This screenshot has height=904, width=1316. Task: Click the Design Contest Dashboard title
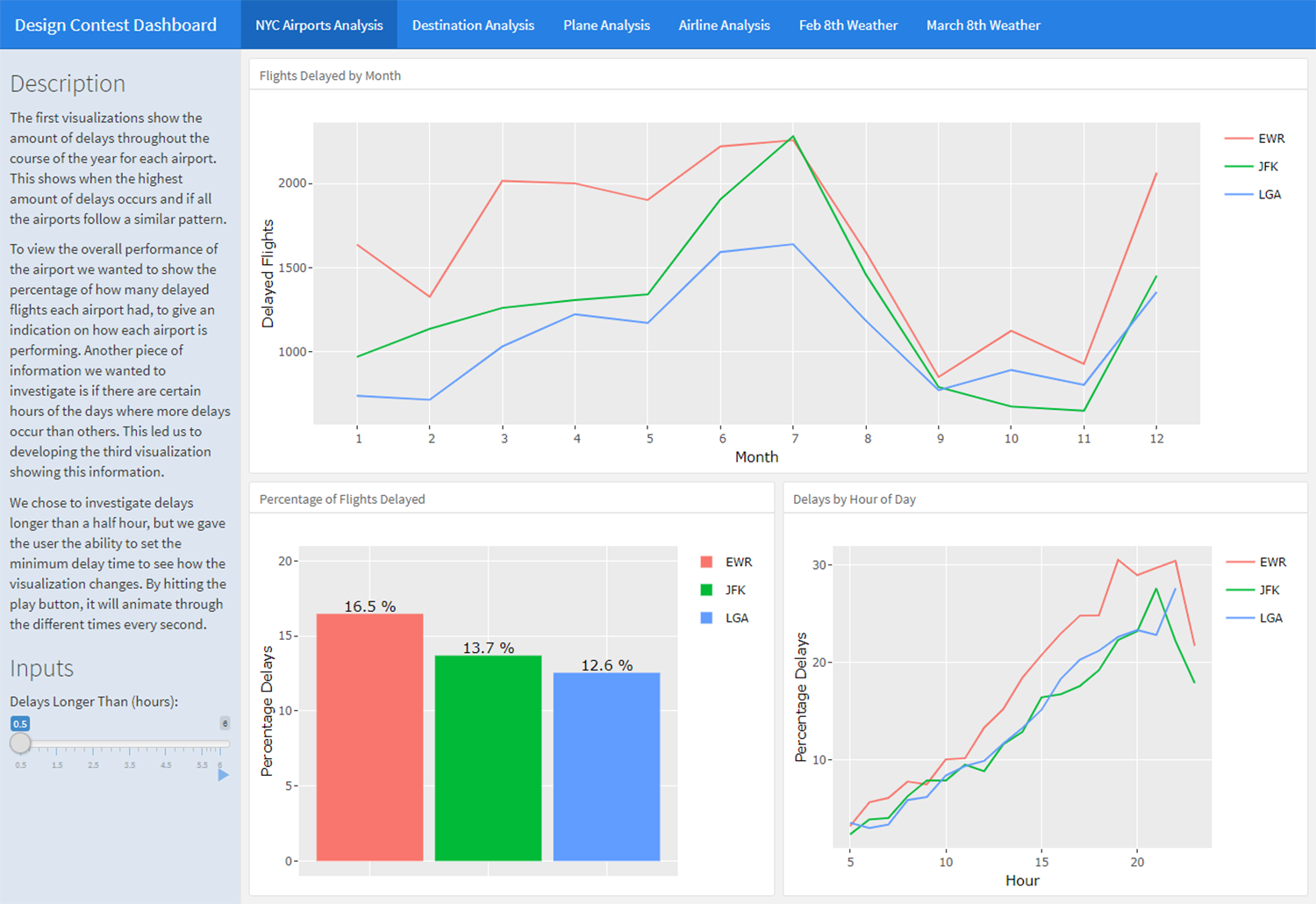click(x=116, y=25)
